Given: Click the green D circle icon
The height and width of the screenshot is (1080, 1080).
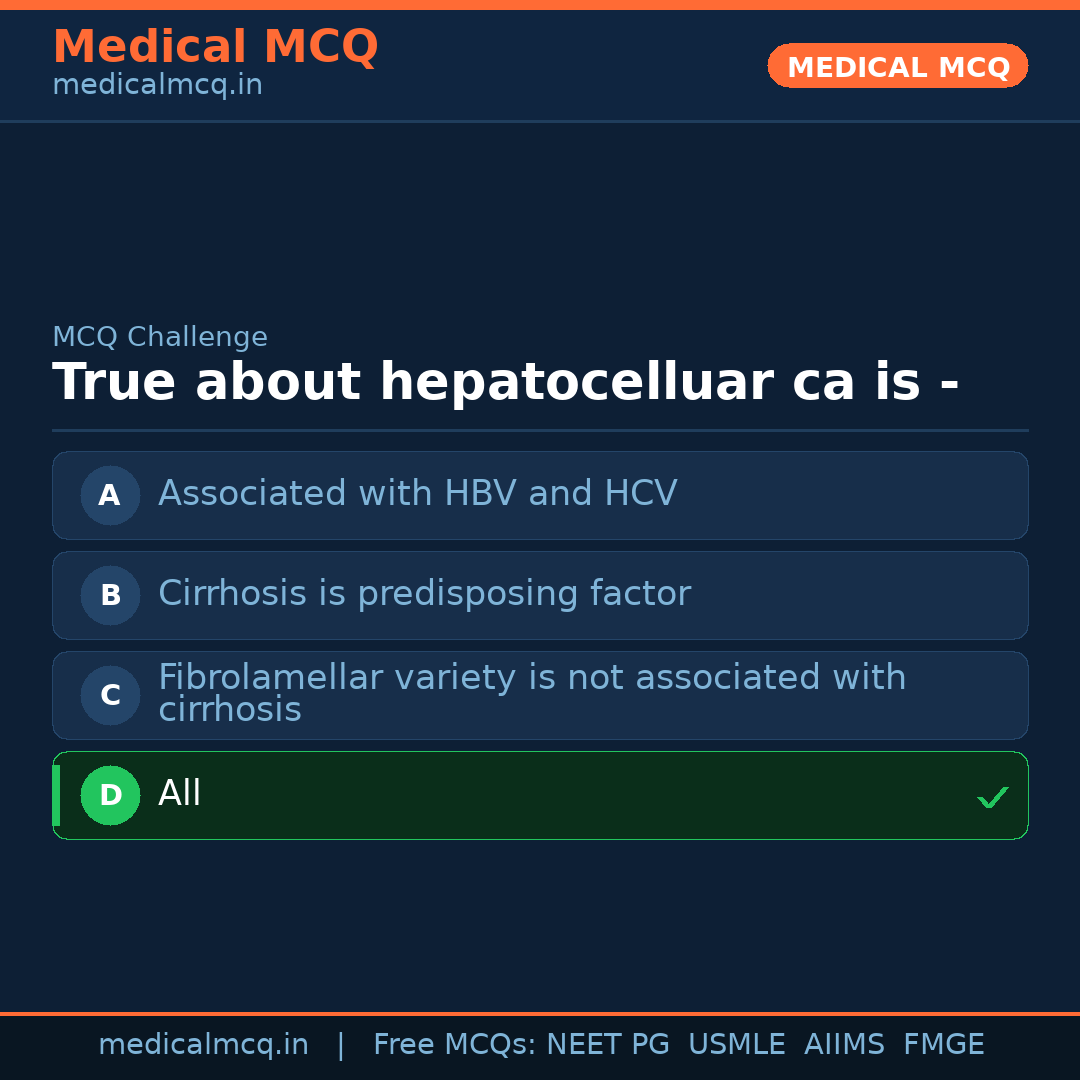Looking at the screenshot, I should pyautogui.click(x=110, y=795).
